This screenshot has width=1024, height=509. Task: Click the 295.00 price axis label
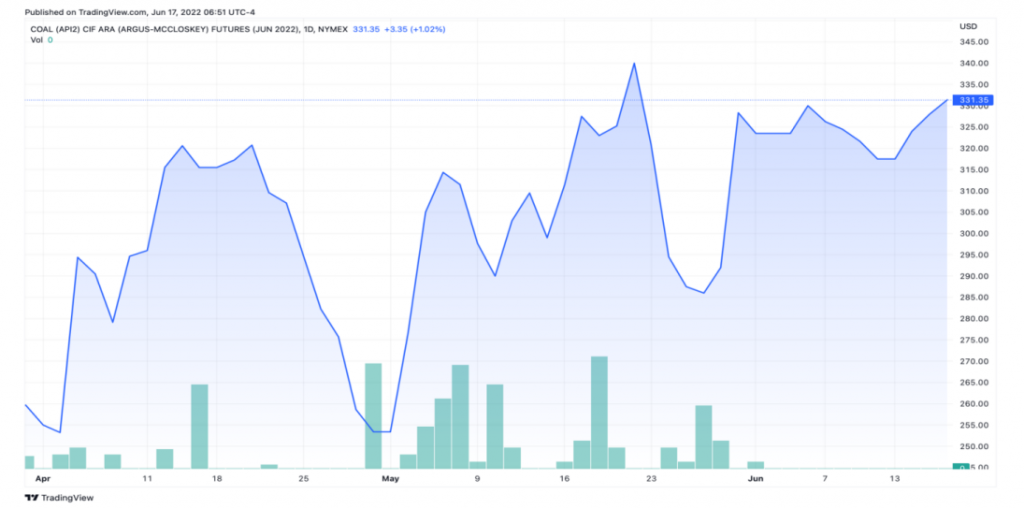(x=972, y=255)
